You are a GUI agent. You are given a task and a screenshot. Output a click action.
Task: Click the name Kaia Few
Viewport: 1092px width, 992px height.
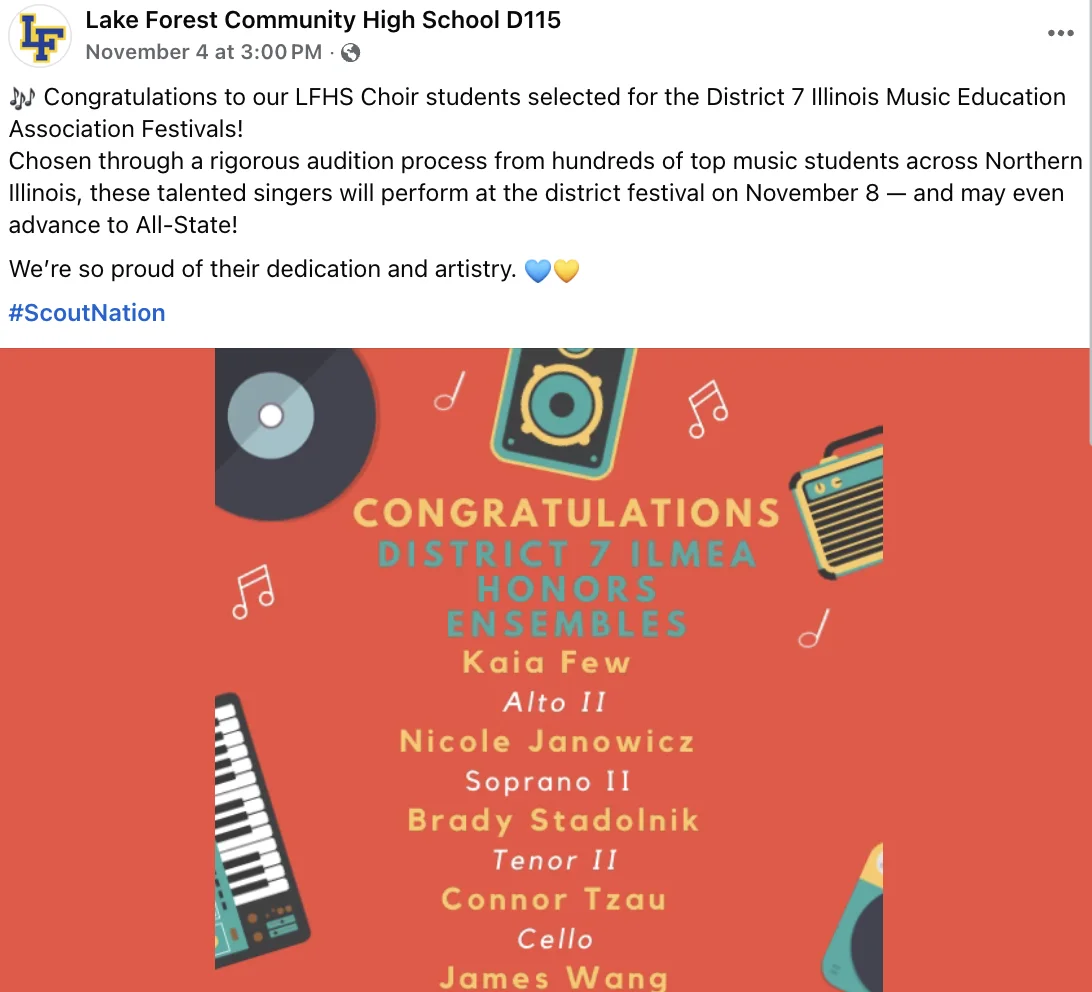[x=546, y=662]
